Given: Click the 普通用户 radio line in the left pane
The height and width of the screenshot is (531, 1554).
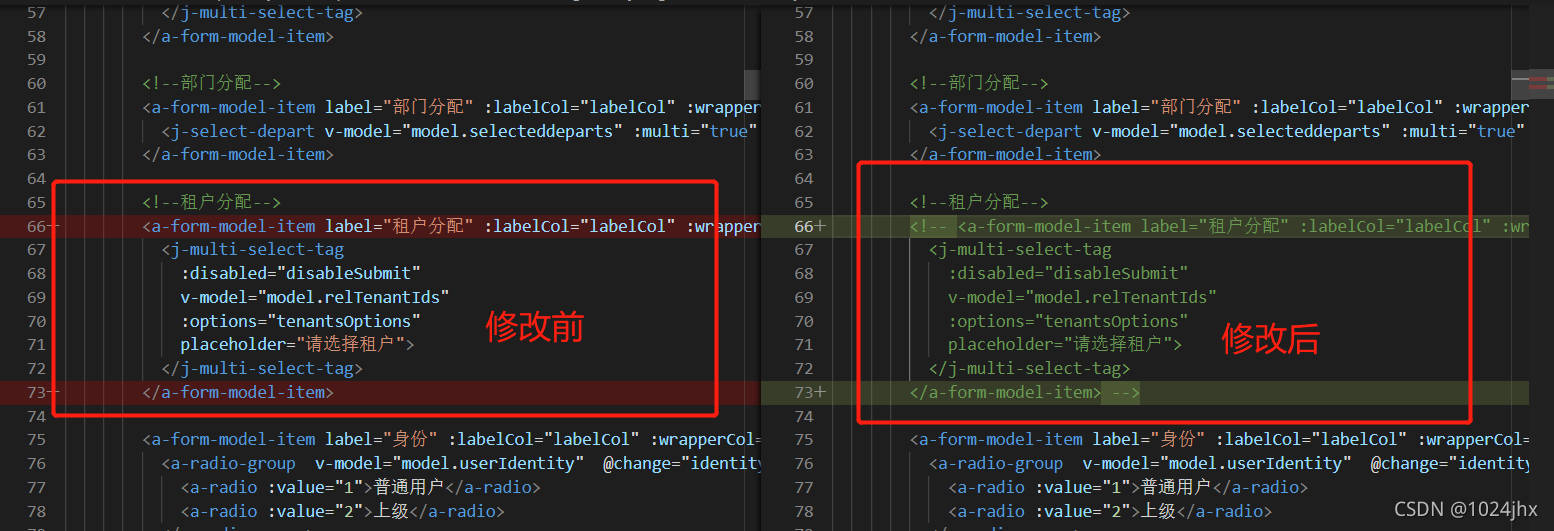Looking at the screenshot, I should pyautogui.click(x=360, y=487).
